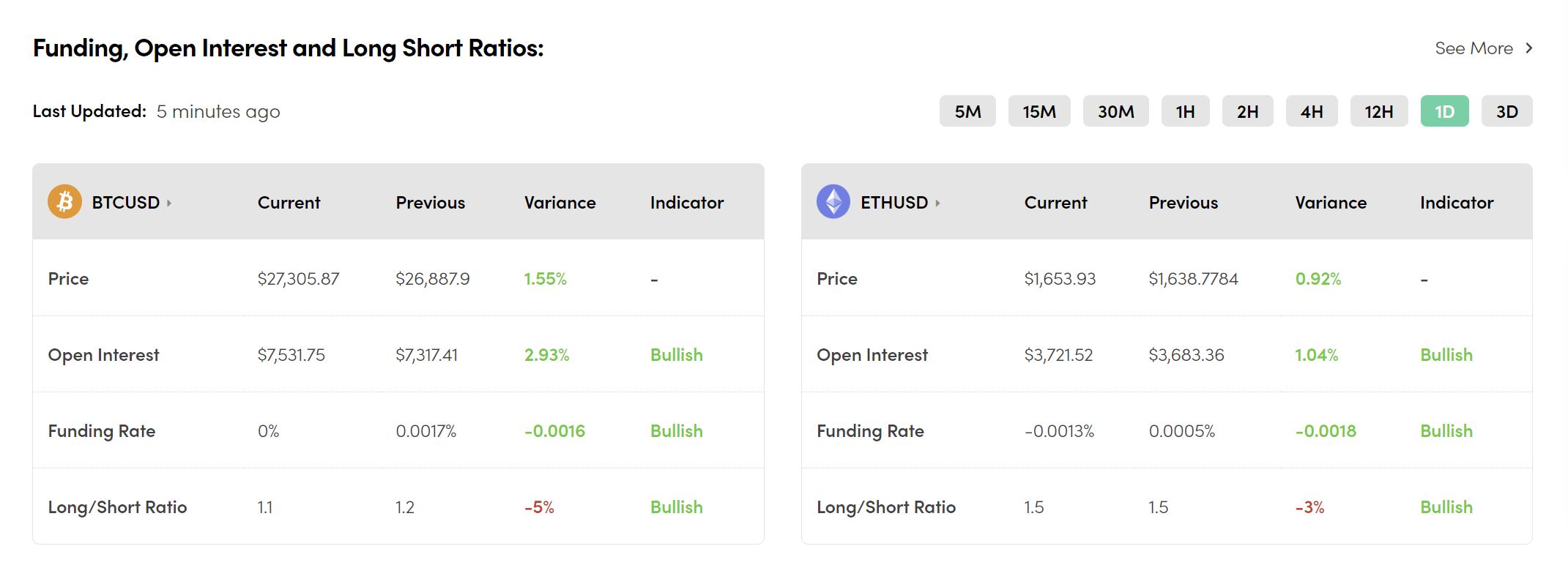Click the active 1D timeframe
The height and width of the screenshot is (579, 1568).
[1444, 111]
